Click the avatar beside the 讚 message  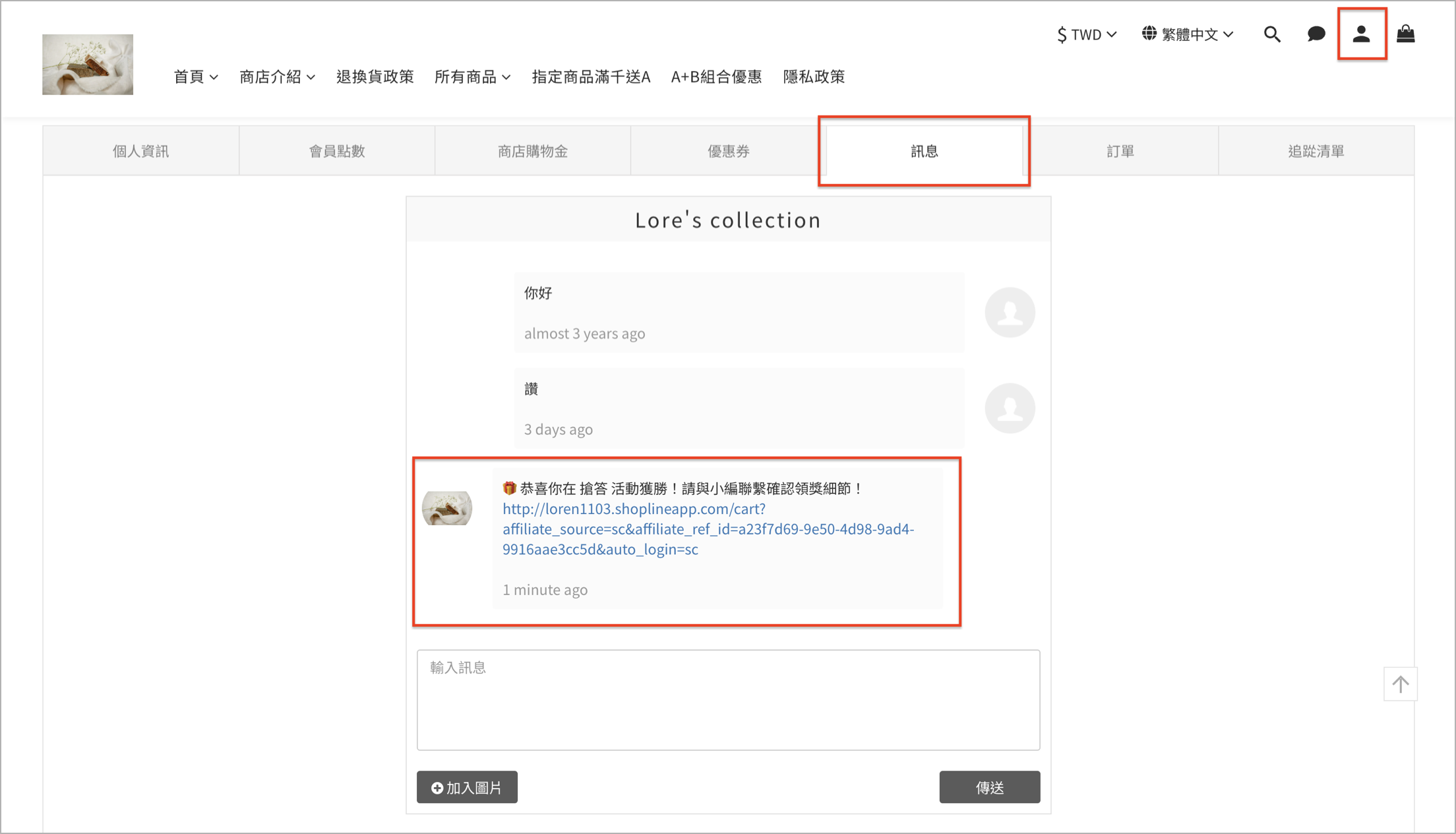[1010, 408]
